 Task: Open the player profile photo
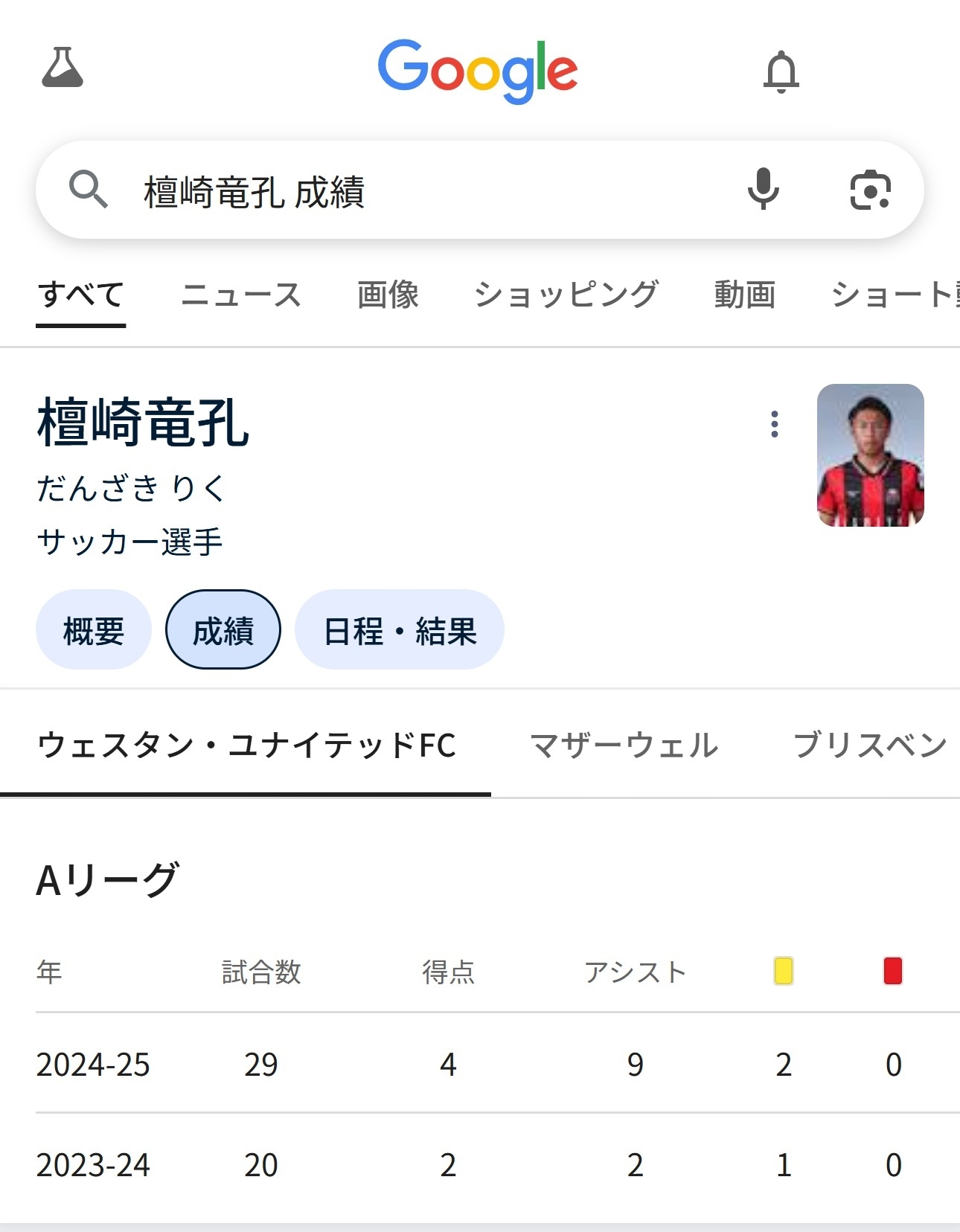point(870,455)
